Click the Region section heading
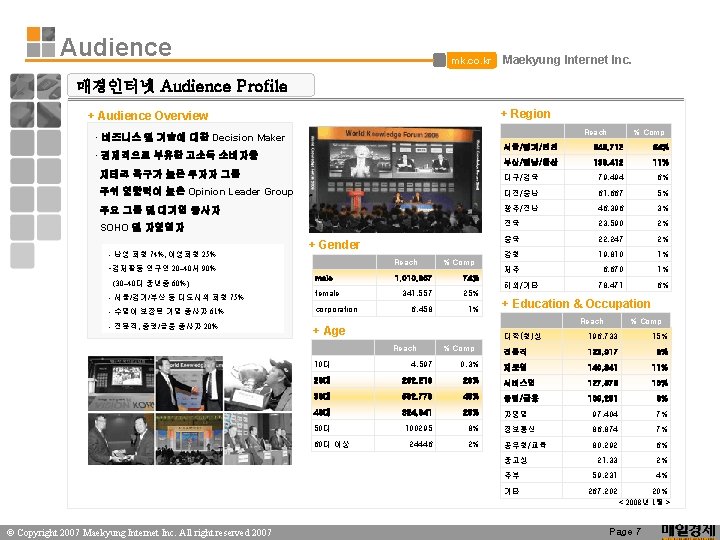This screenshot has width=720, height=540. pos(525,114)
